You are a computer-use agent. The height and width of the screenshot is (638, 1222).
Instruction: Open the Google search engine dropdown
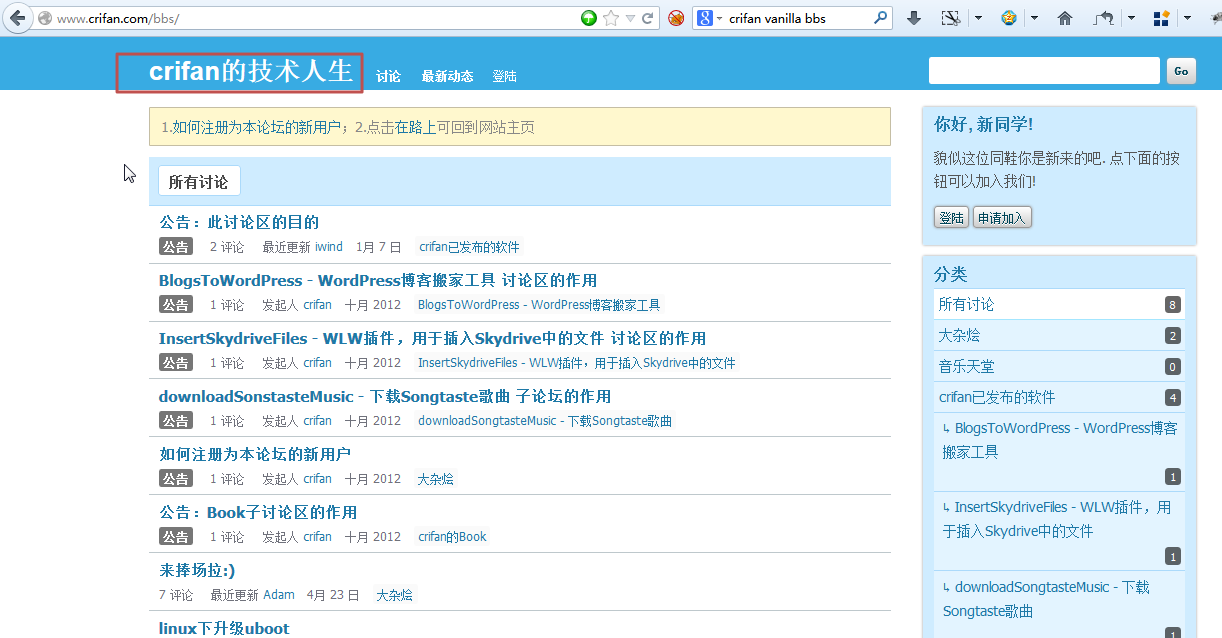coord(709,18)
